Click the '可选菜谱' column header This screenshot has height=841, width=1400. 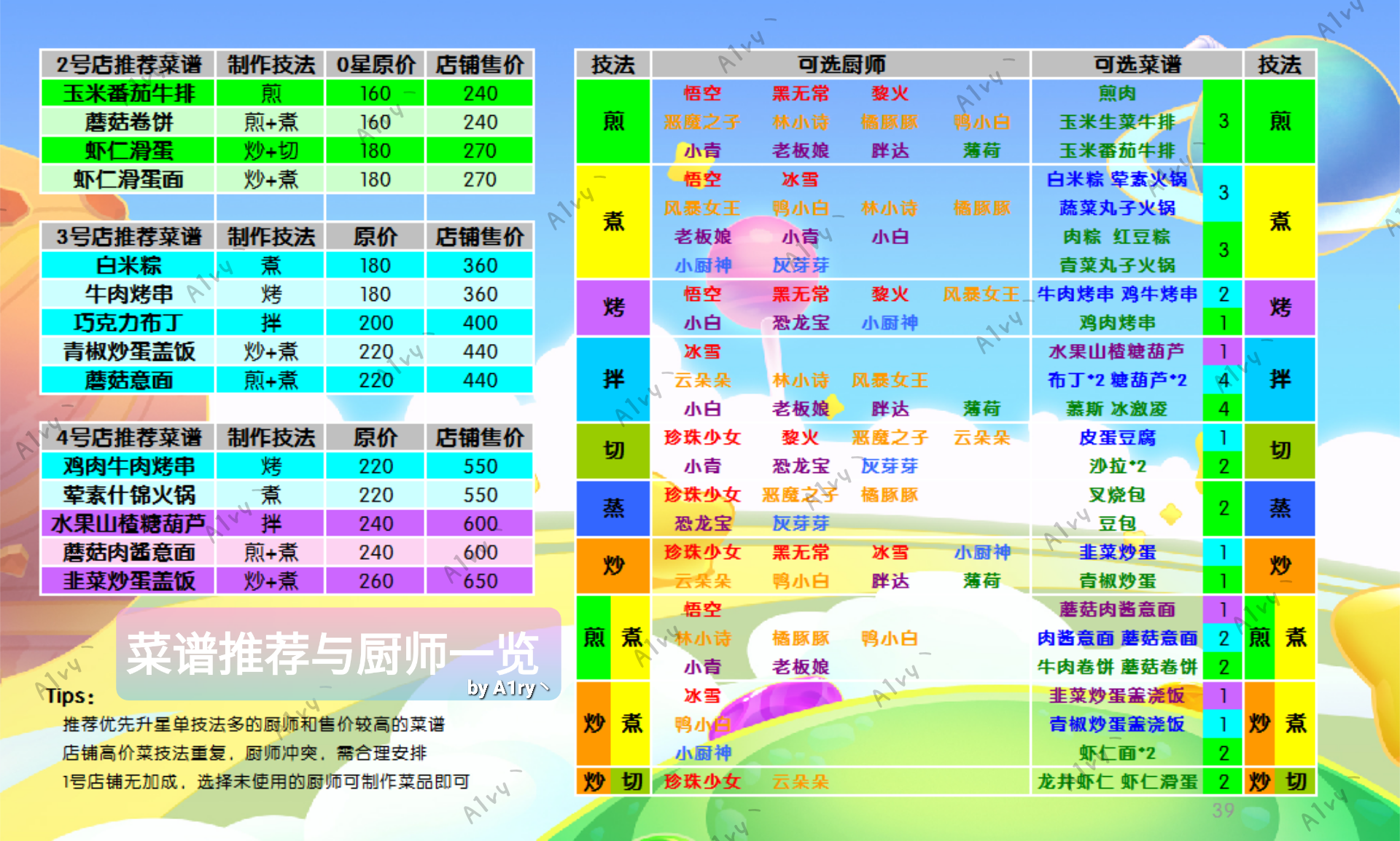[1137, 64]
